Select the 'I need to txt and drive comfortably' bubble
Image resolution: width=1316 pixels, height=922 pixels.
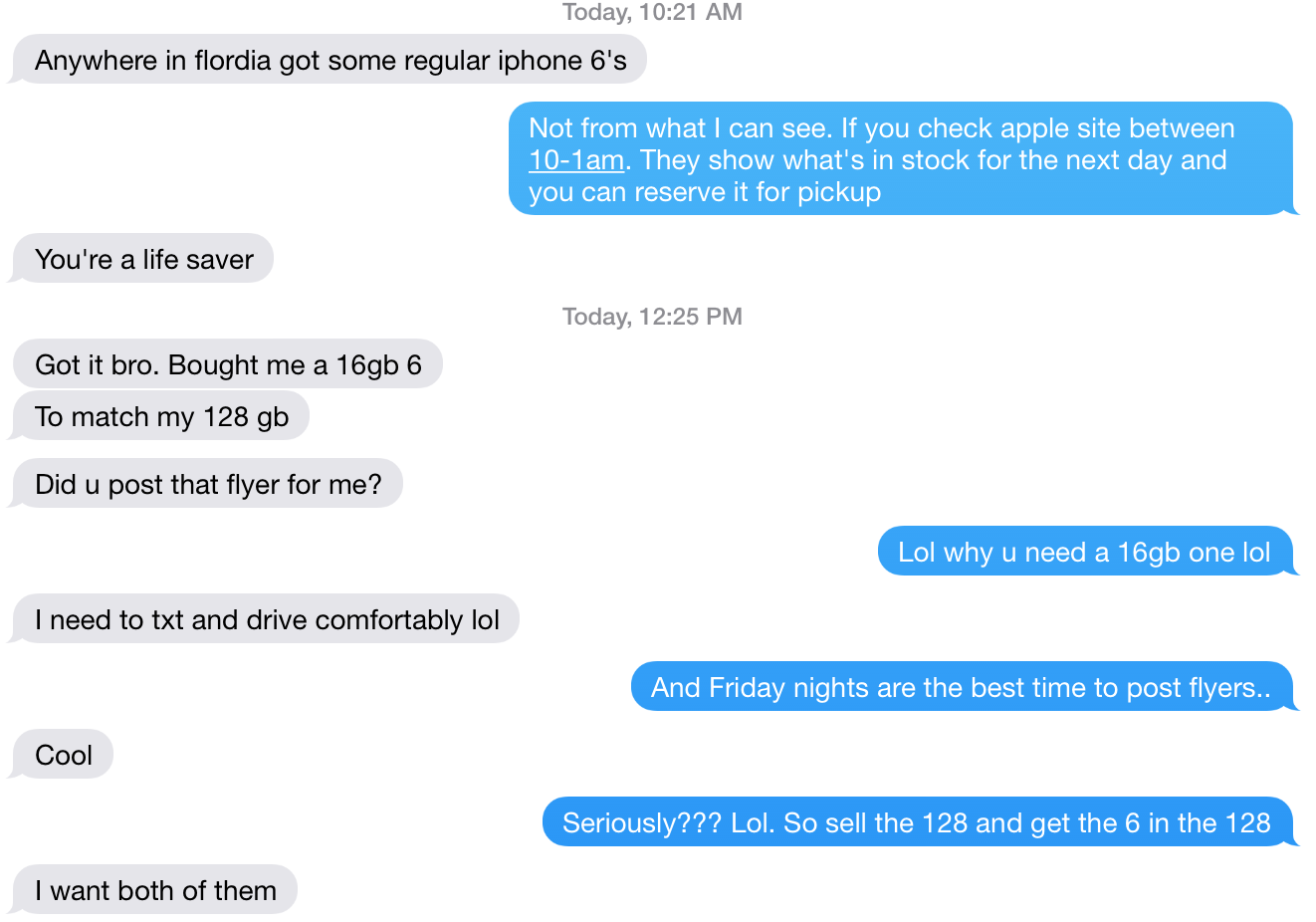point(266,619)
